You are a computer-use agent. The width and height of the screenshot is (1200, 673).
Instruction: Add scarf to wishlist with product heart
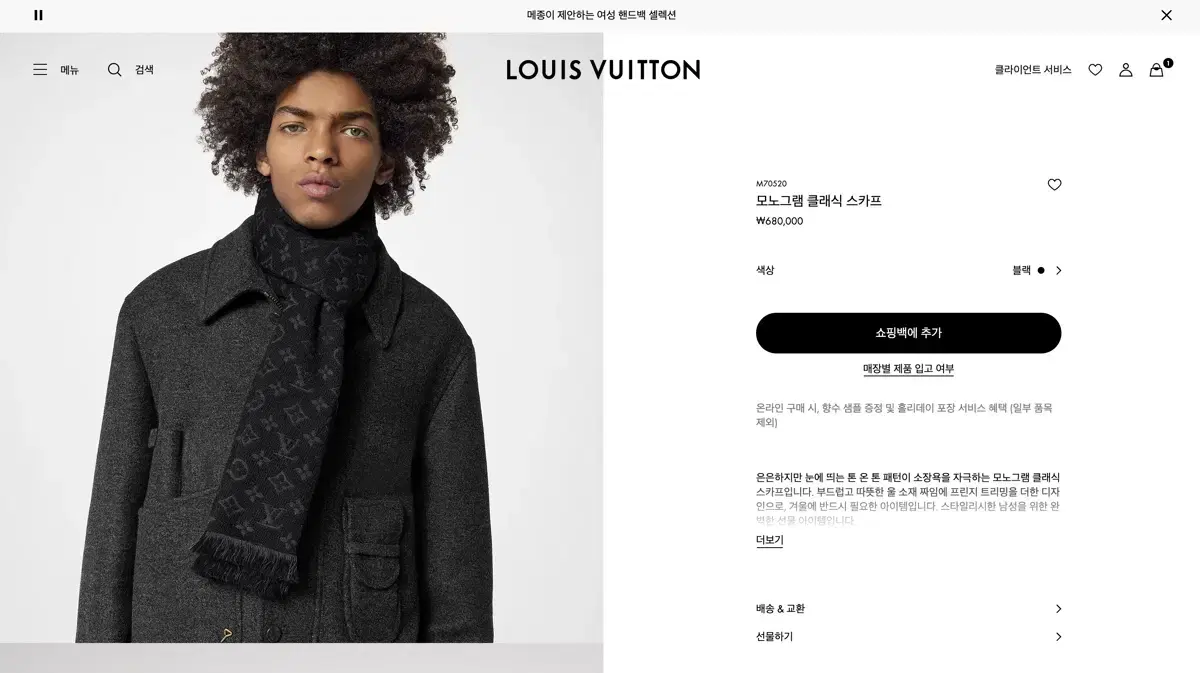coord(1054,185)
